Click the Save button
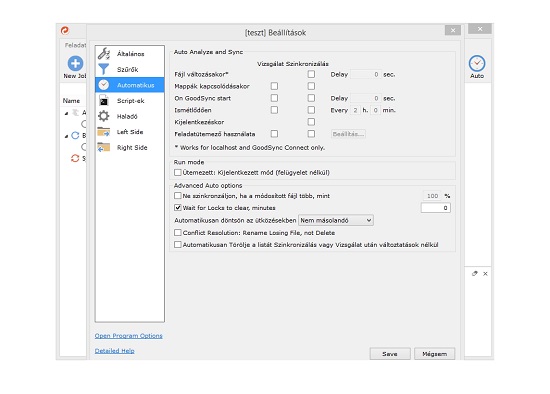 (x=390, y=354)
